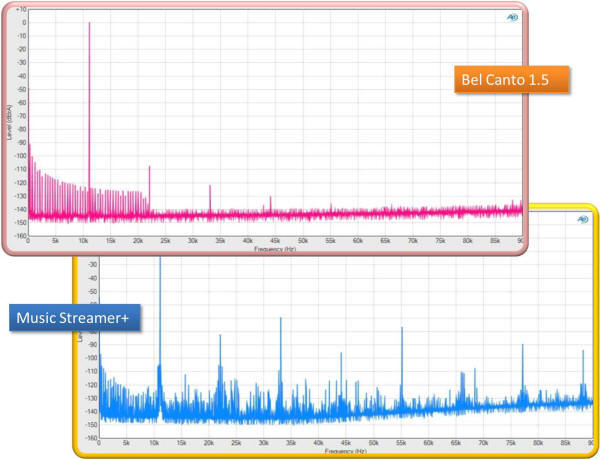Click the blue harmonic spike near 22k
This screenshot has height=459, width=600.
220,369
